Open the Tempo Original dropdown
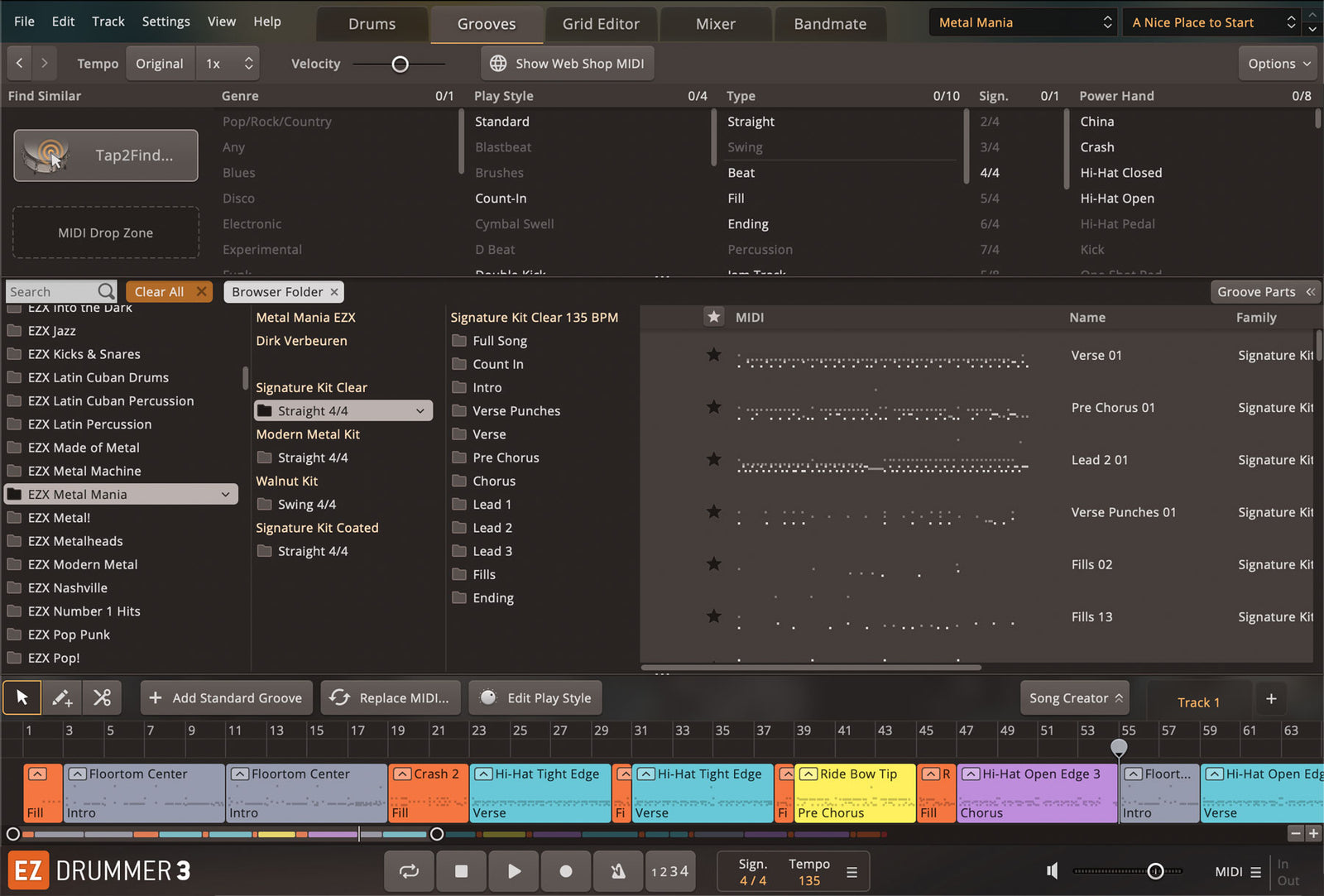The height and width of the screenshot is (896, 1324). [x=160, y=64]
